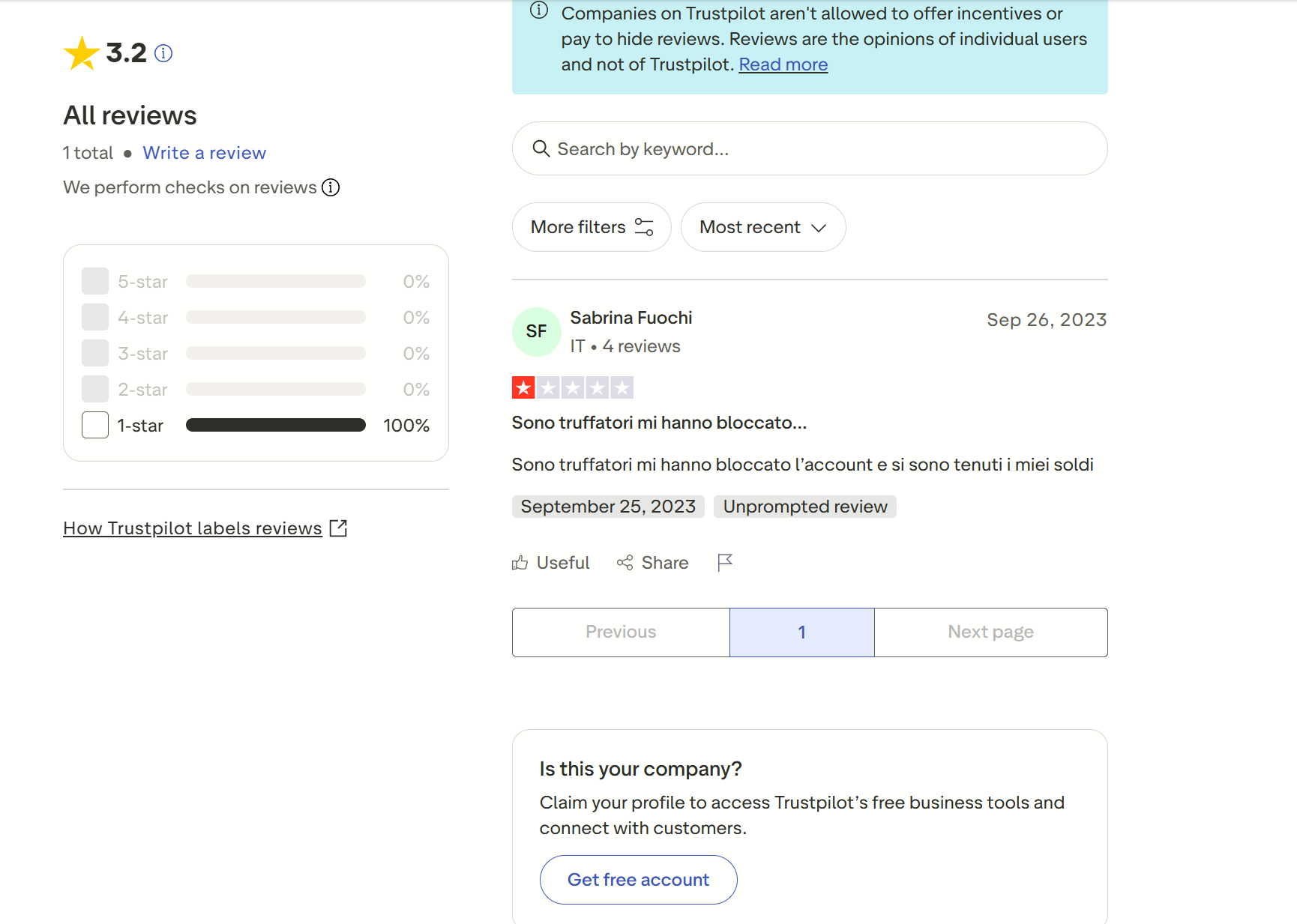1297x924 pixels.
Task: Click the Sep 26, 2023 review date
Action: coord(1047,320)
